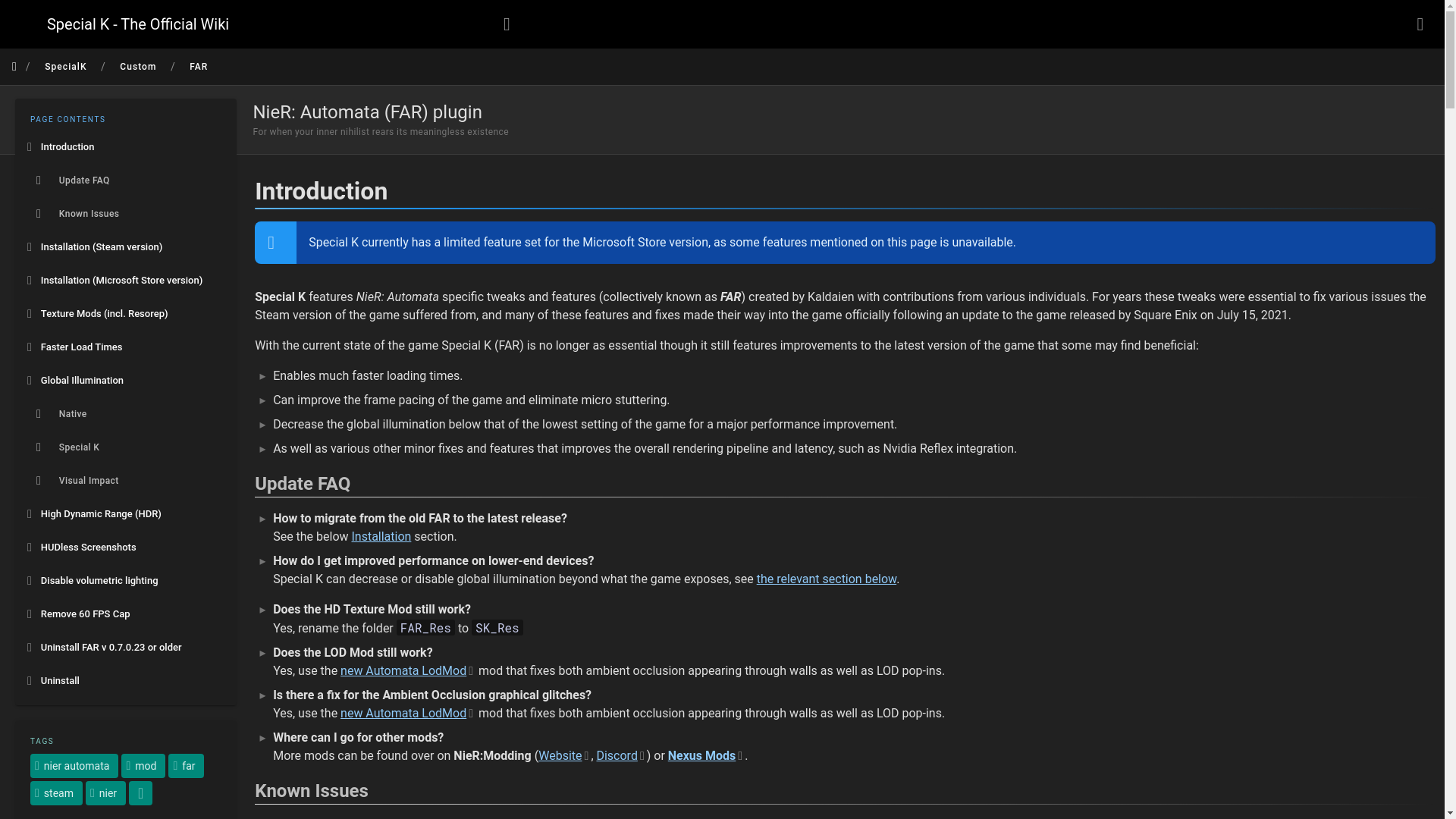This screenshot has width=1456, height=819.
Task: Jump to Known Issues in page contents
Action: 126,214
